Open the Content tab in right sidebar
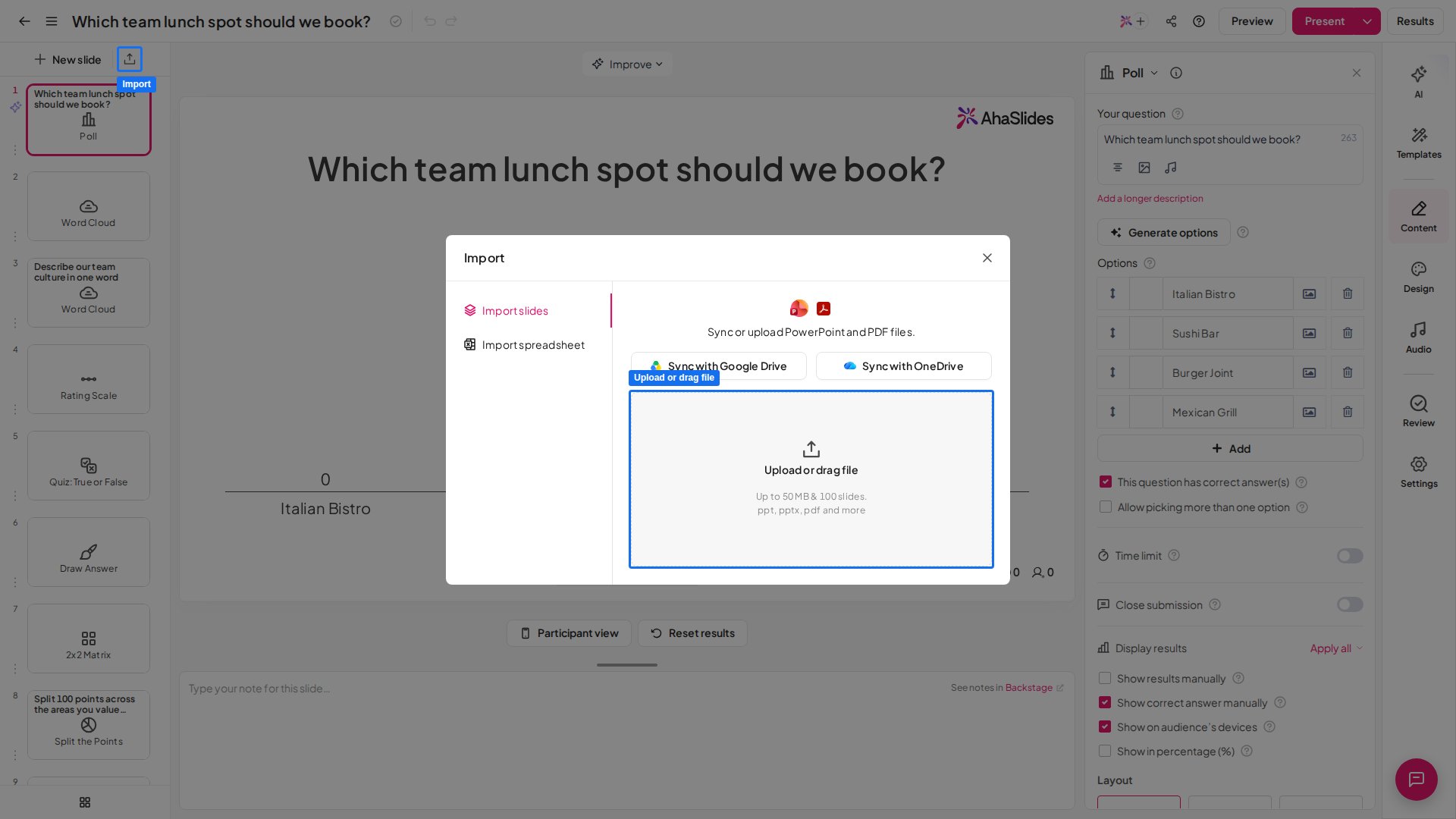This screenshot has height=819, width=1456. [x=1419, y=216]
